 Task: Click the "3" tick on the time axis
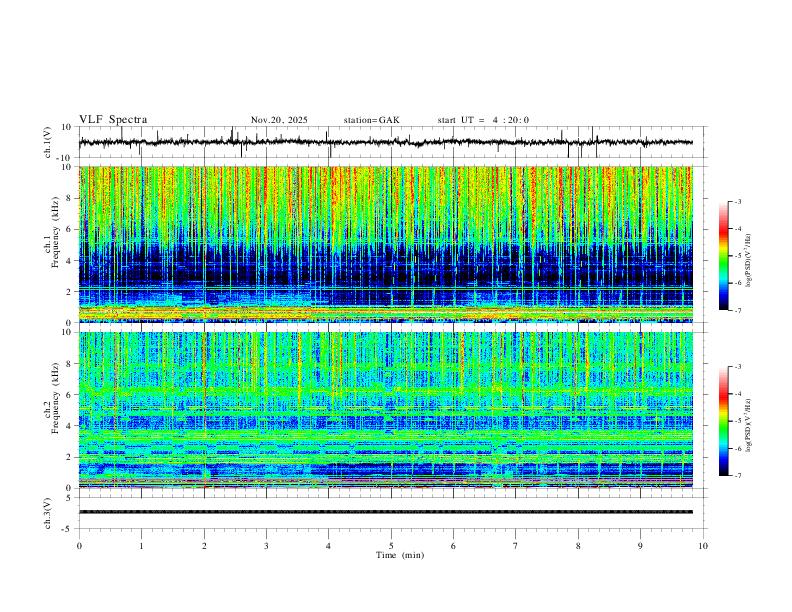click(266, 546)
